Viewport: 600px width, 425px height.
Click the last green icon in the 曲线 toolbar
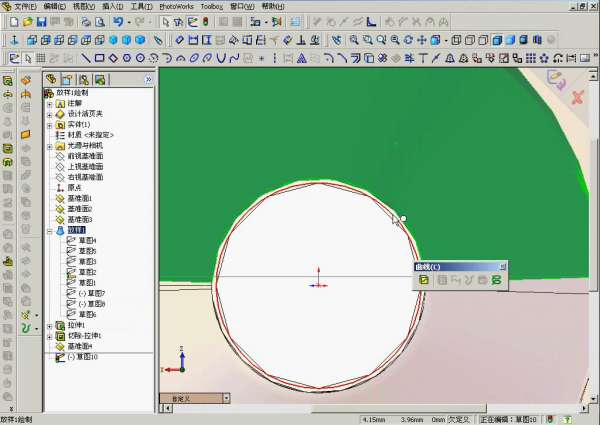tap(496, 281)
